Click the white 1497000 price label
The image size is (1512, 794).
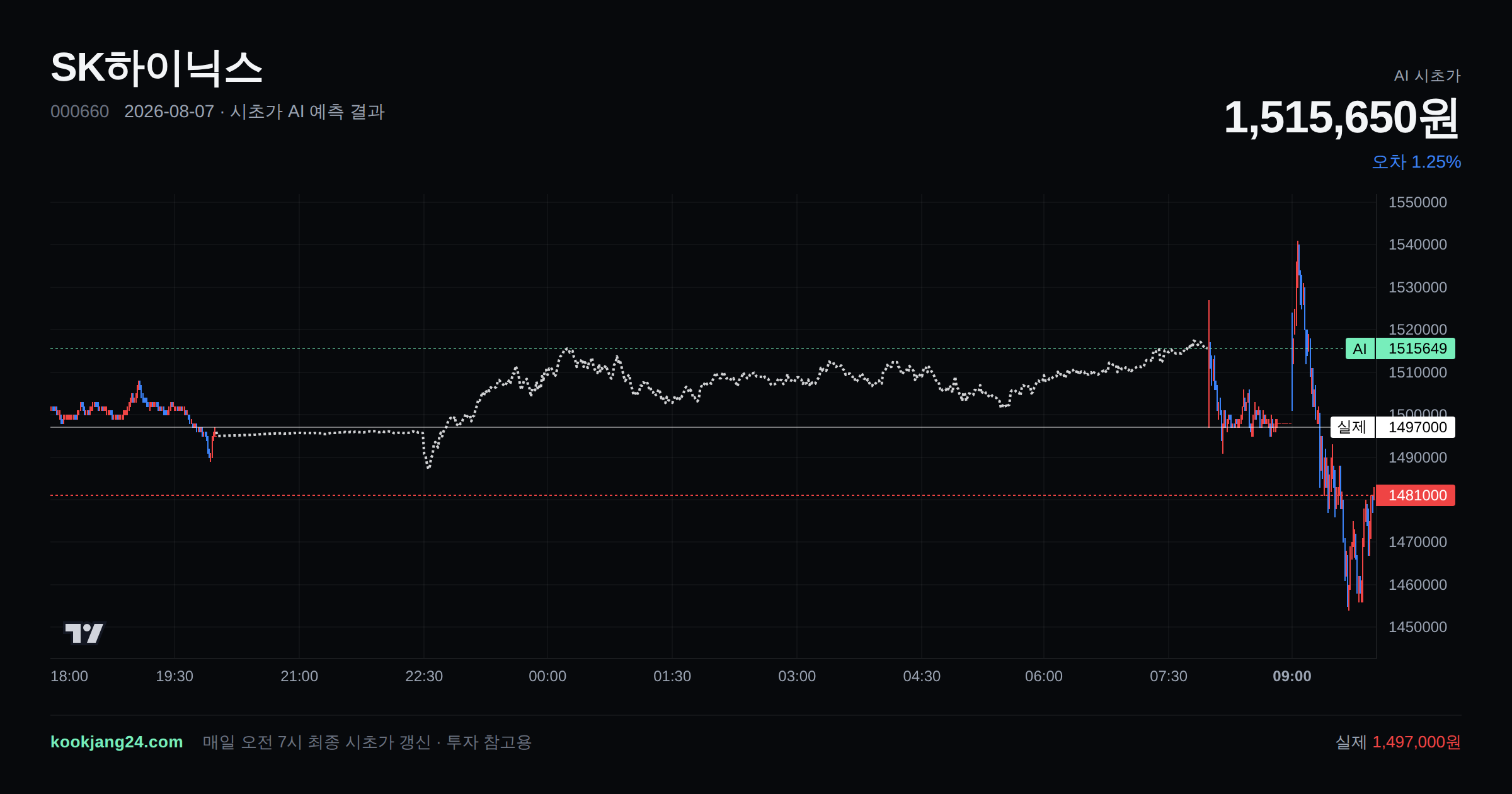(1416, 427)
